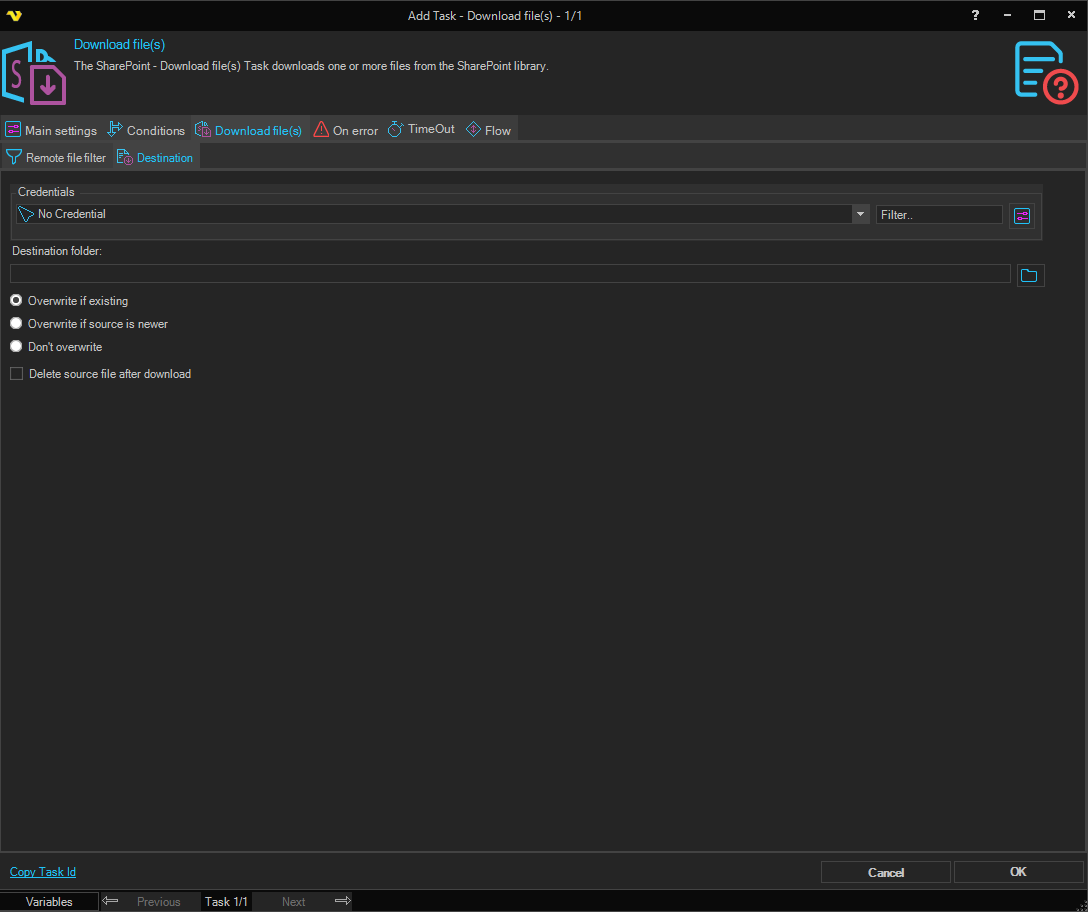Expand the Credentials dropdown arrow
Viewport: 1088px width, 912px height.
(860, 214)
